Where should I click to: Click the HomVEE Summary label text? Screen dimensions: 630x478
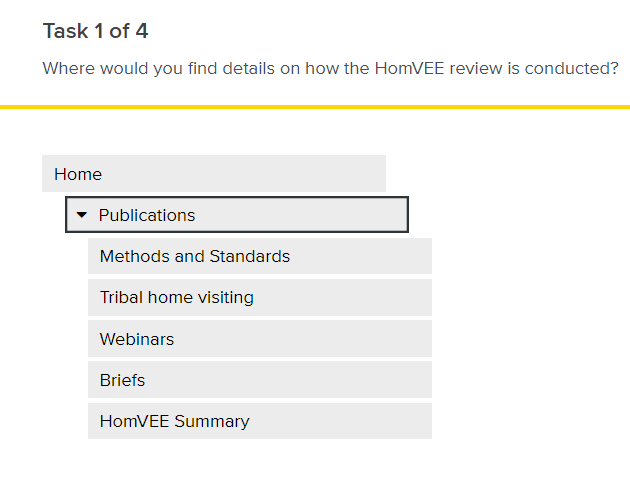click(x=175, y=421)
